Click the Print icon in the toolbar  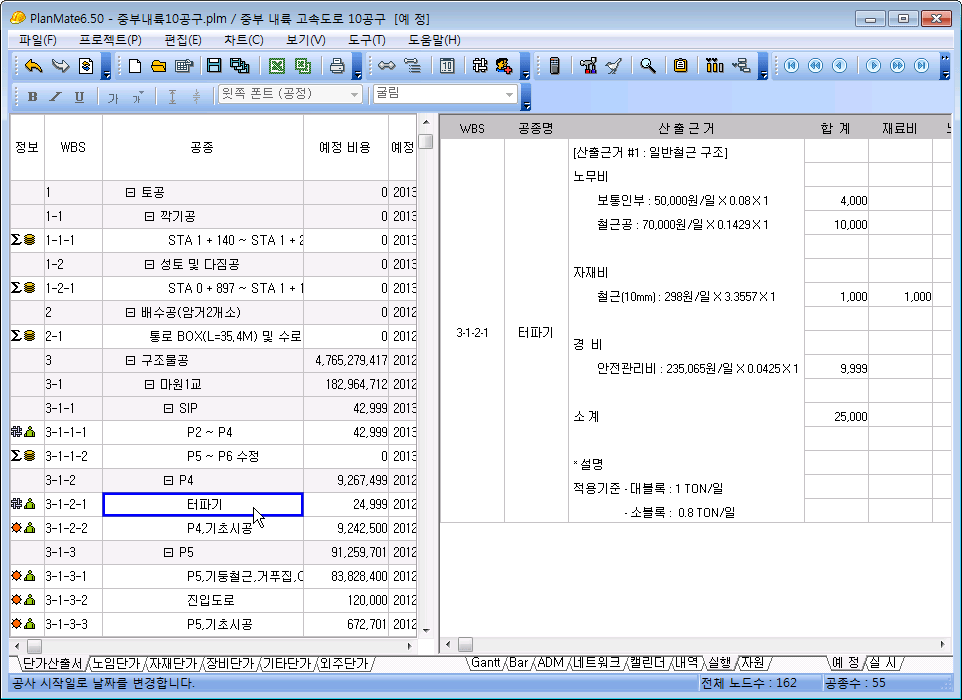338,66
